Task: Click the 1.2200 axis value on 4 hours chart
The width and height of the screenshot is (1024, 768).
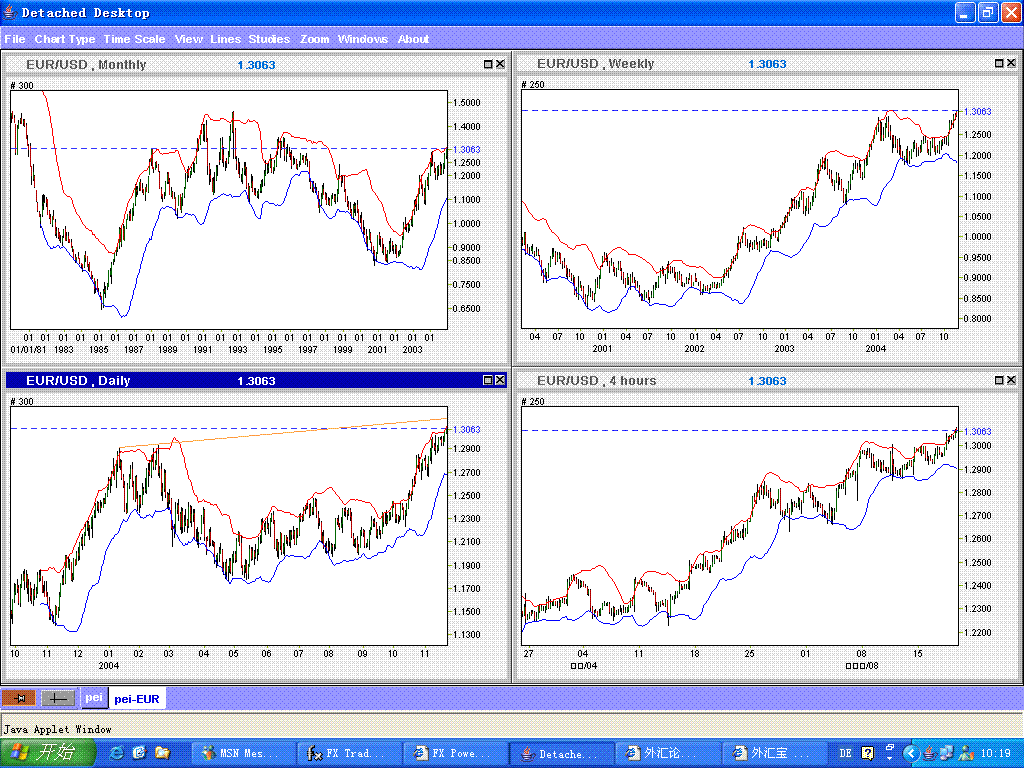Action: click(977, 633)
